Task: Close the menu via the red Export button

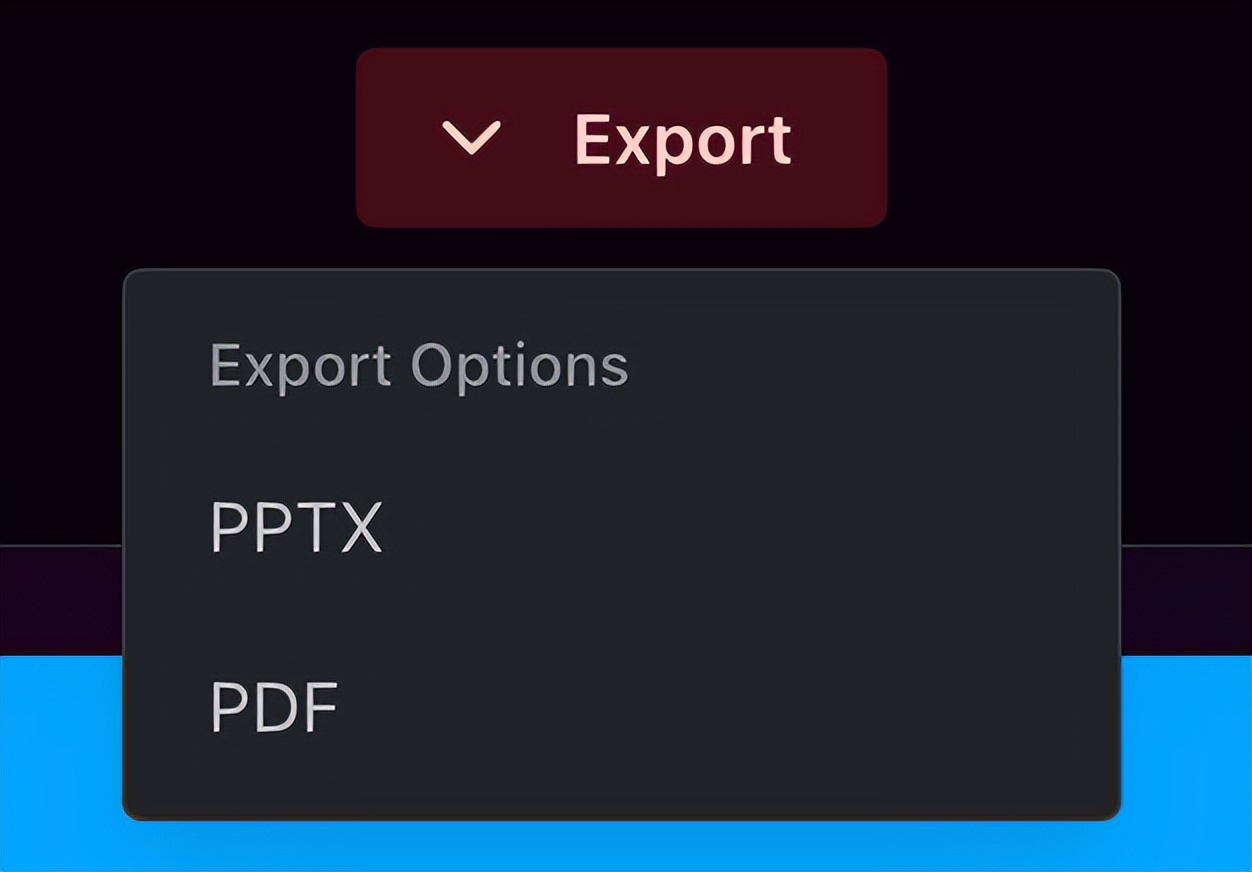Action: pyautogui.click(x=621, y=137)
